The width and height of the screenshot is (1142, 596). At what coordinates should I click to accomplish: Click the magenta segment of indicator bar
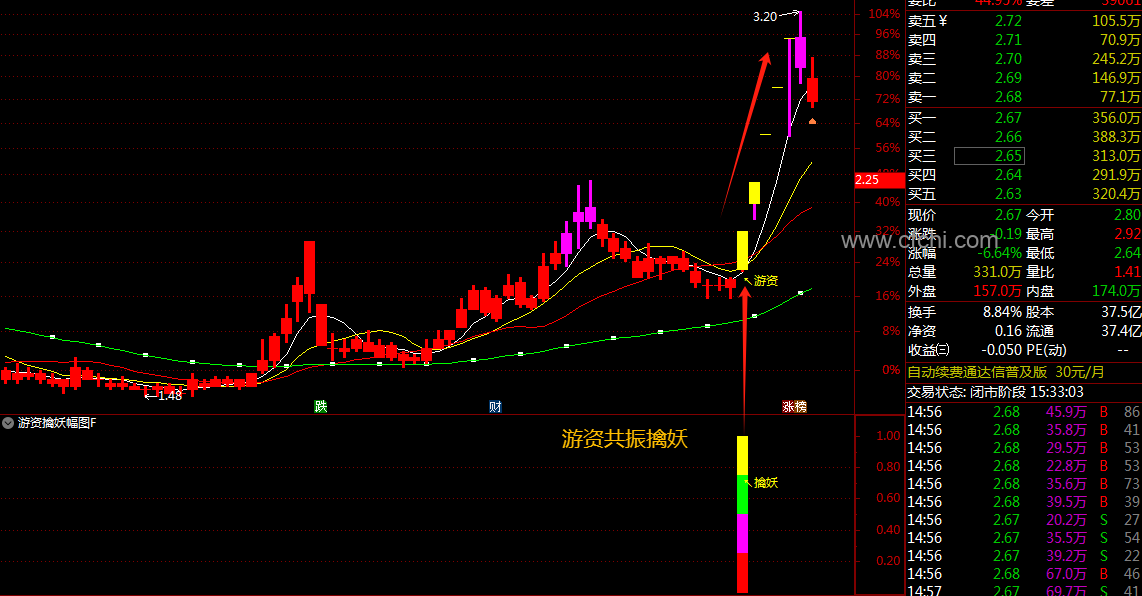click(x=742, y=533)
